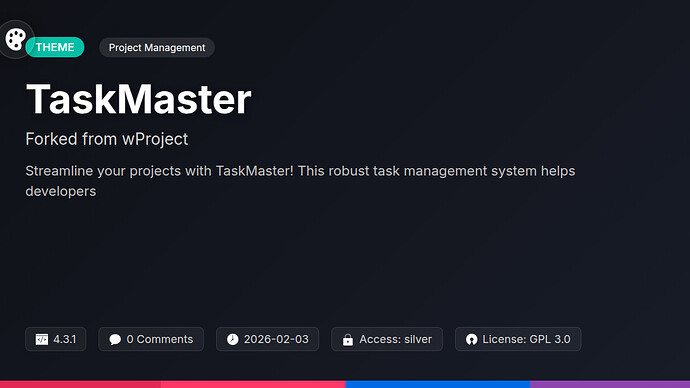Click the speech bubble comments icon
The image size is (690, 388).
tap(115, 339)
